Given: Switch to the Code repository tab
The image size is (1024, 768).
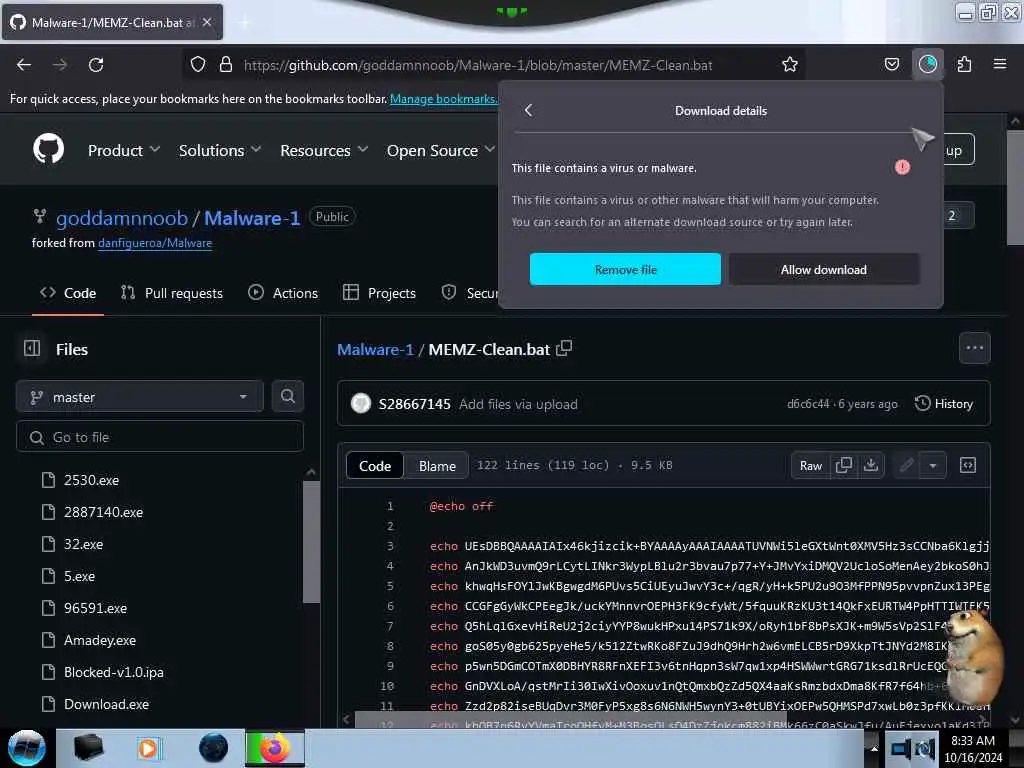Looking at the screenshot, I should 68,293.
